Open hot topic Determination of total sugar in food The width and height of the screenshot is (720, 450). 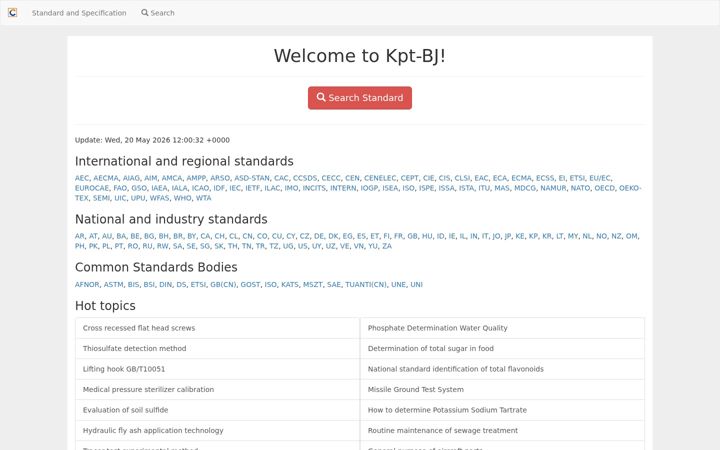click(431, 349)
